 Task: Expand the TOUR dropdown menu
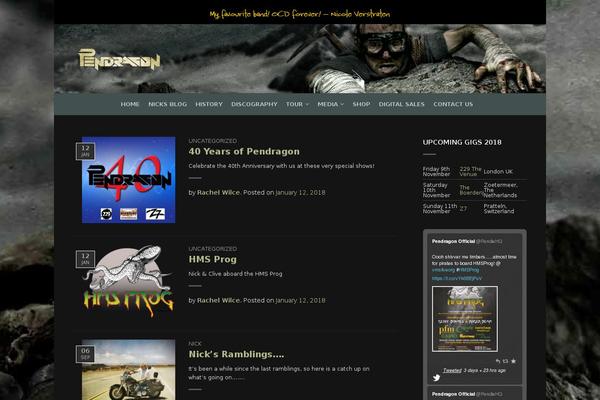297,104
